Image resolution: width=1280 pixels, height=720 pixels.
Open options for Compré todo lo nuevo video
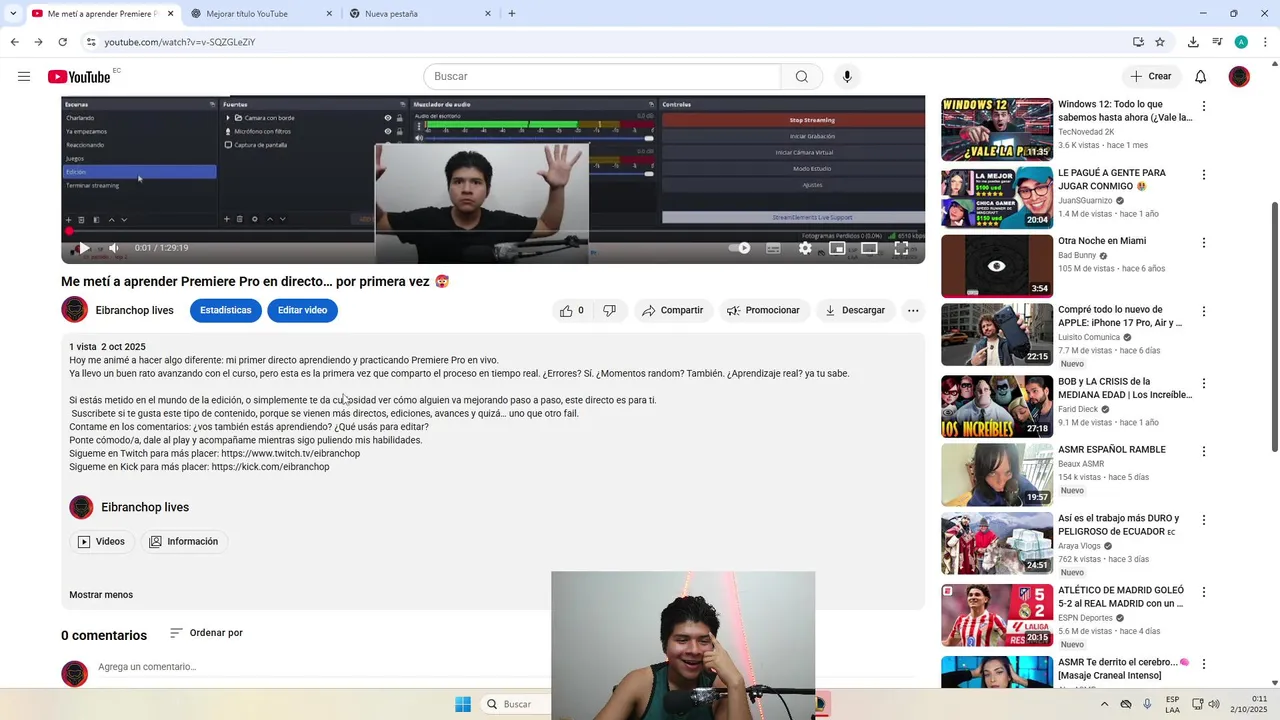click(x=1204, y=312)
